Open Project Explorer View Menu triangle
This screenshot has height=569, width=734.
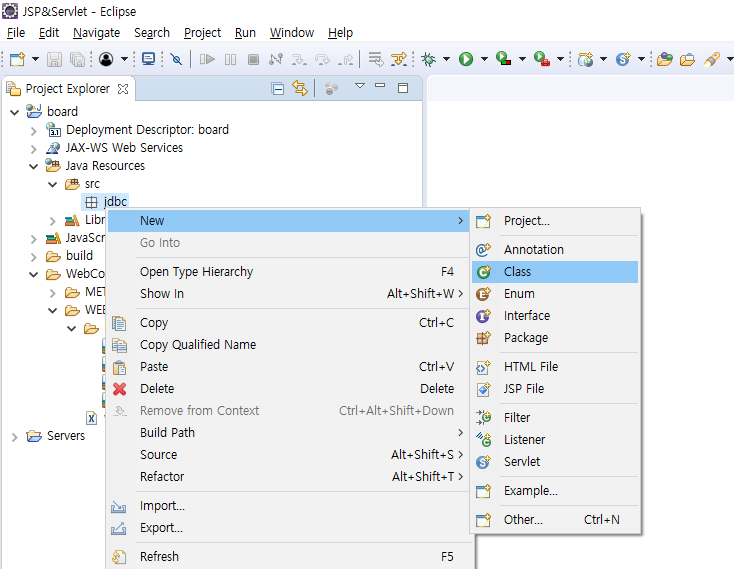pos(360,86)
